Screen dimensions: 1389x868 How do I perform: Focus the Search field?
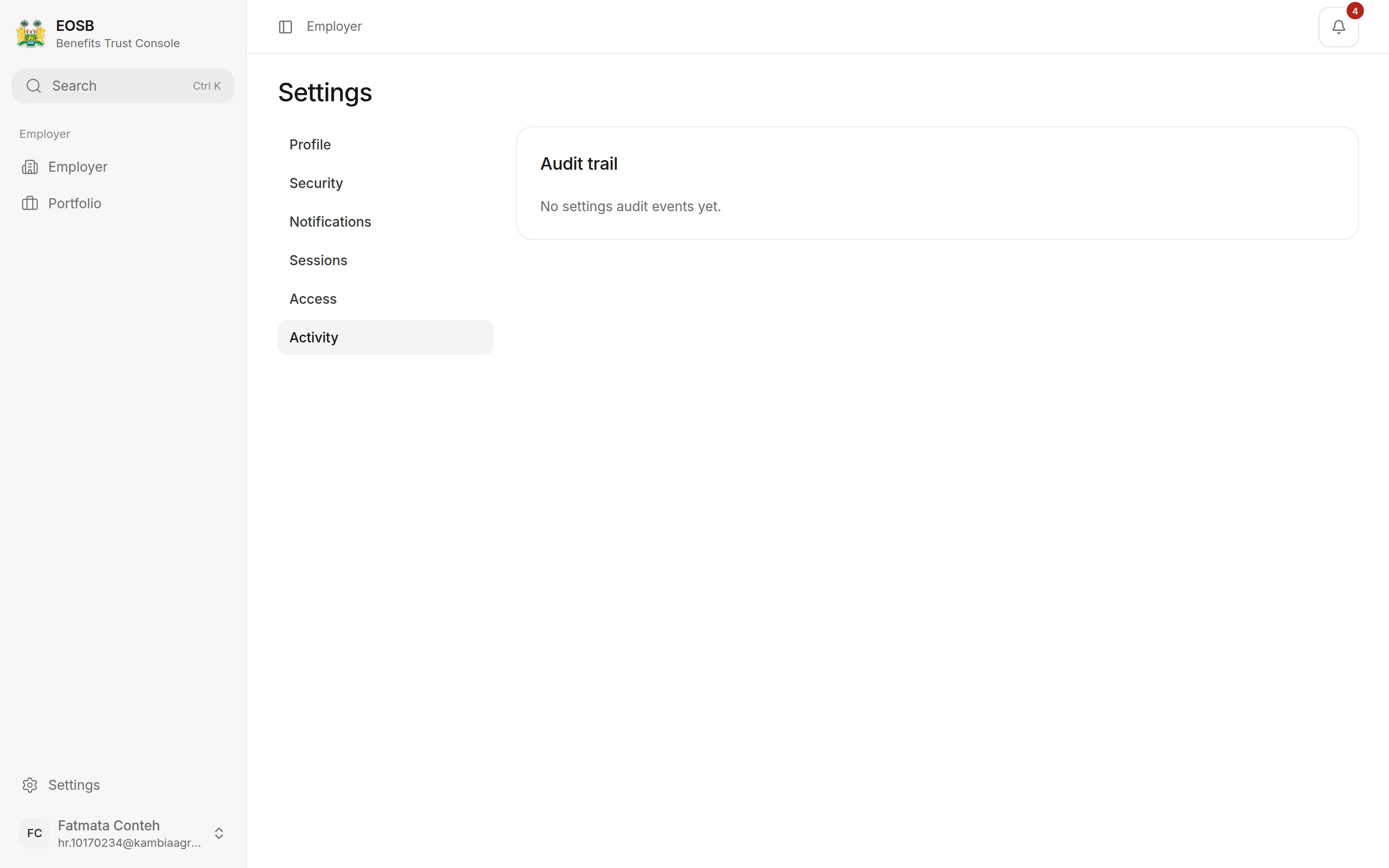[123, 86]
